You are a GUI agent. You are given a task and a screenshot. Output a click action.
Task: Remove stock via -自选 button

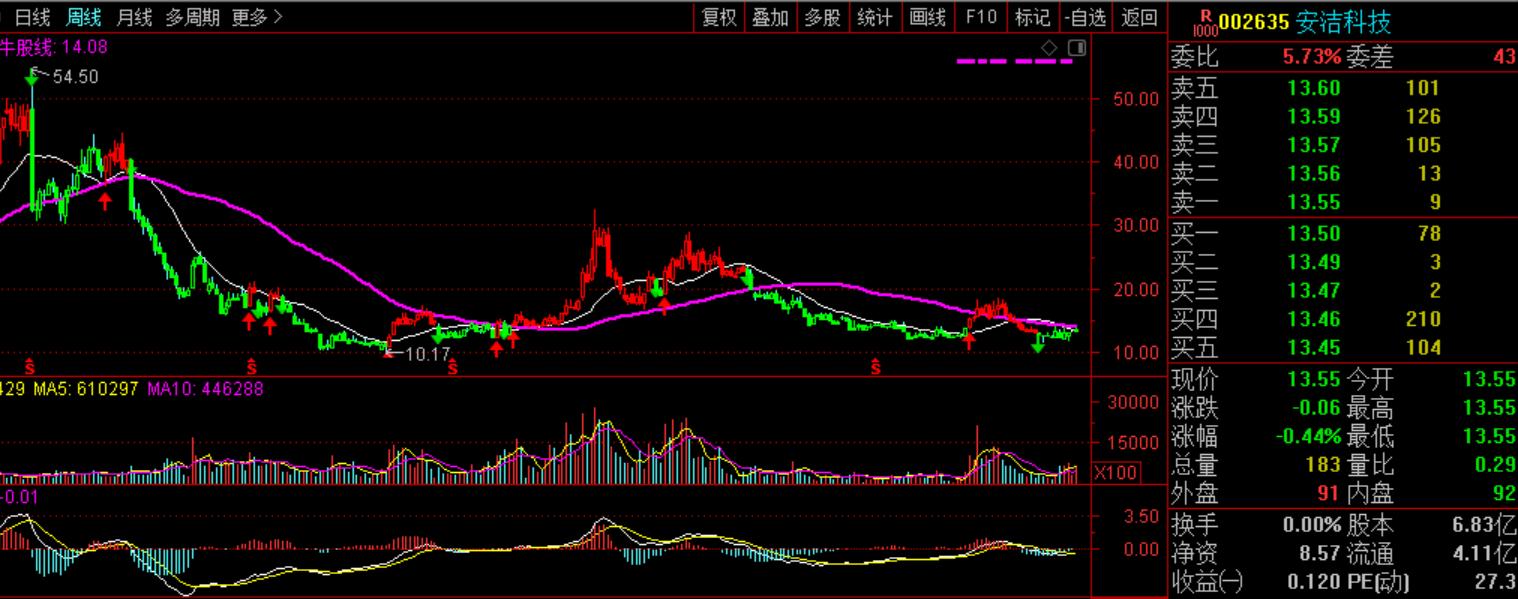click(1086, 17)
